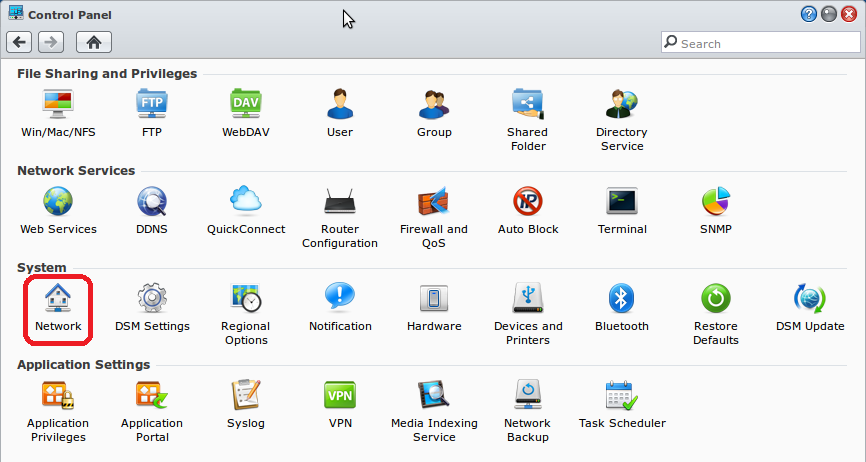The width and height of the screenshot is (866, 462).
Task: Open the DSM Update icon
Action: click(810, 298)
